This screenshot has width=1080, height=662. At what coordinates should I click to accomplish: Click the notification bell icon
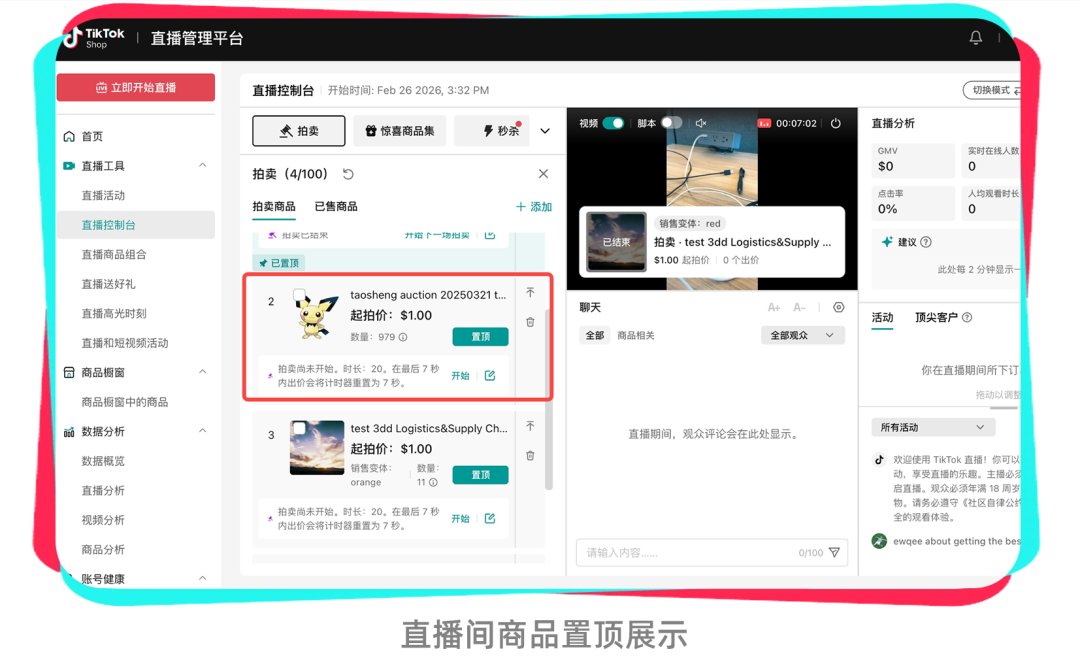click(x=975, y=38)
